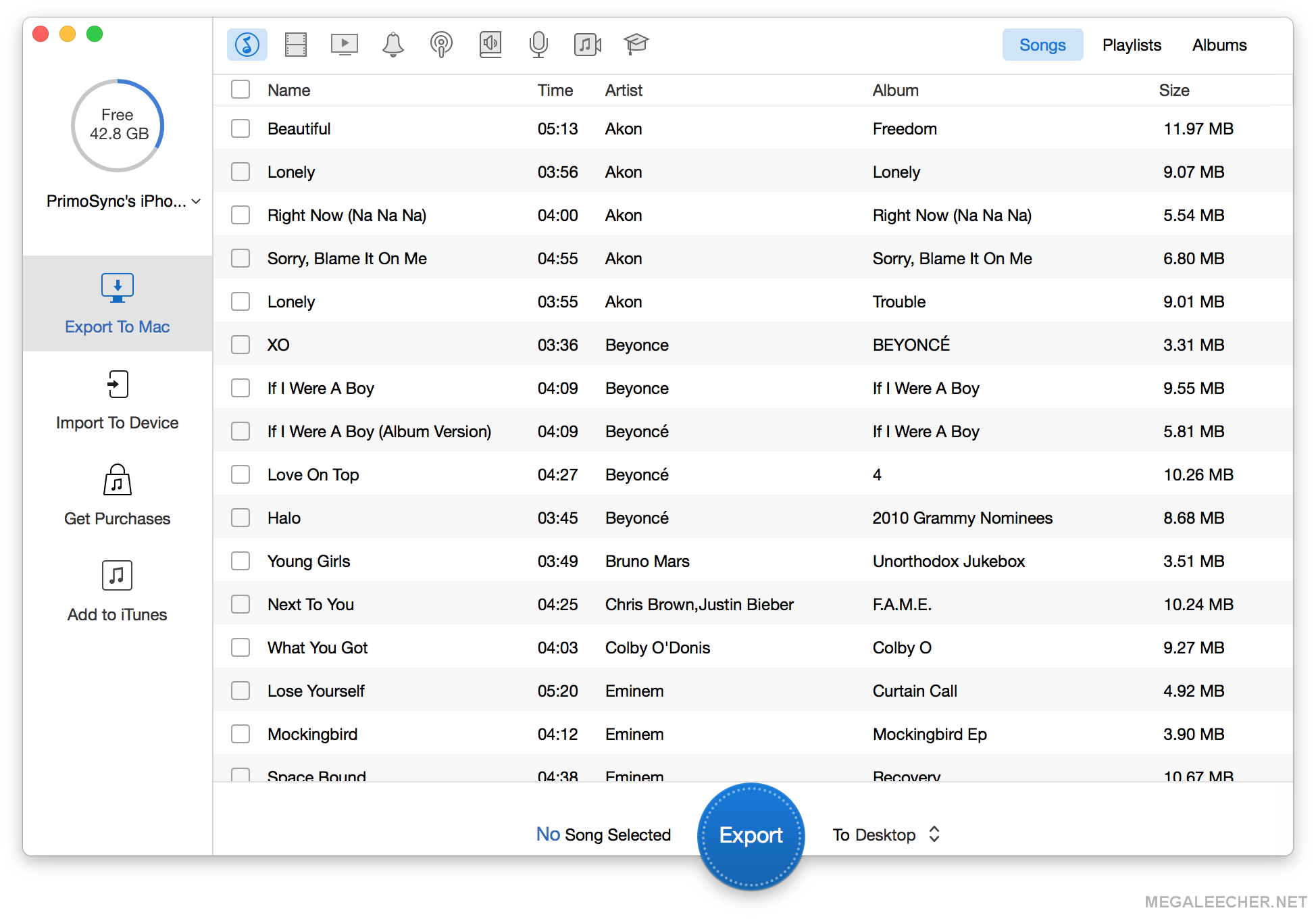Open Import To Device in sidebar
Image resolution: width=1316 pixels, height=919 pixels.
(x=118, y=399)
